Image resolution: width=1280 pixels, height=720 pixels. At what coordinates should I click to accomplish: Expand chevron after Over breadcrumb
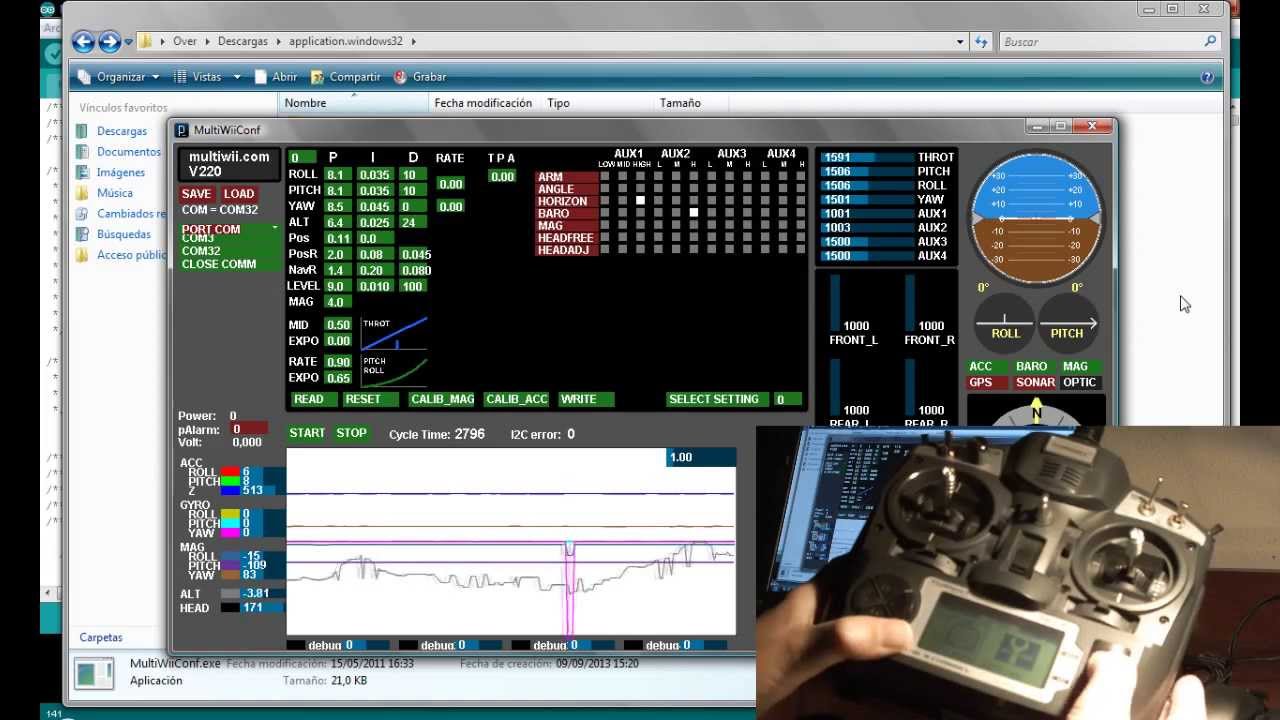(x=207, y=42)
